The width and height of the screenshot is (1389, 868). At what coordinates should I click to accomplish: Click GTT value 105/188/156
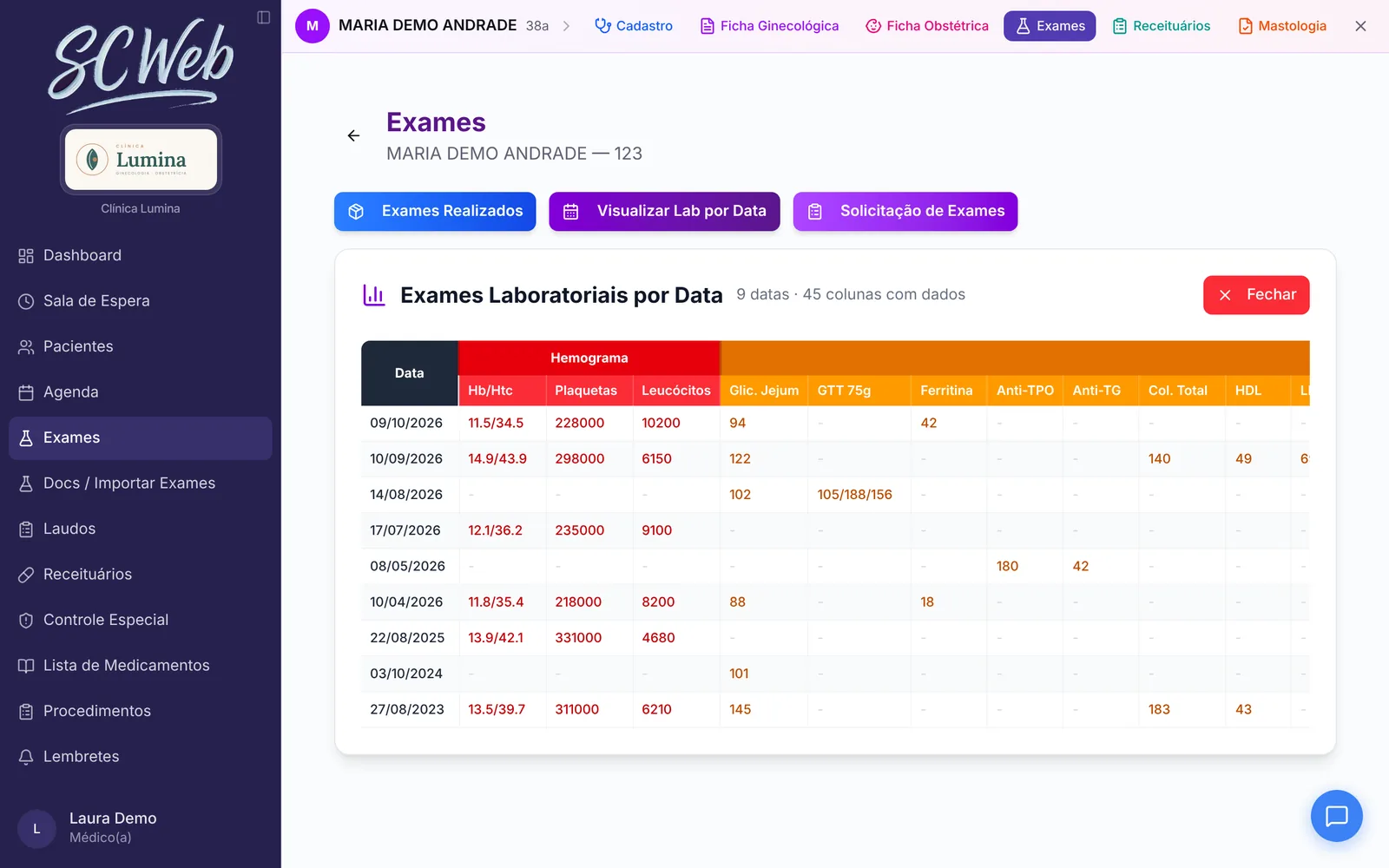click(854, 495)
